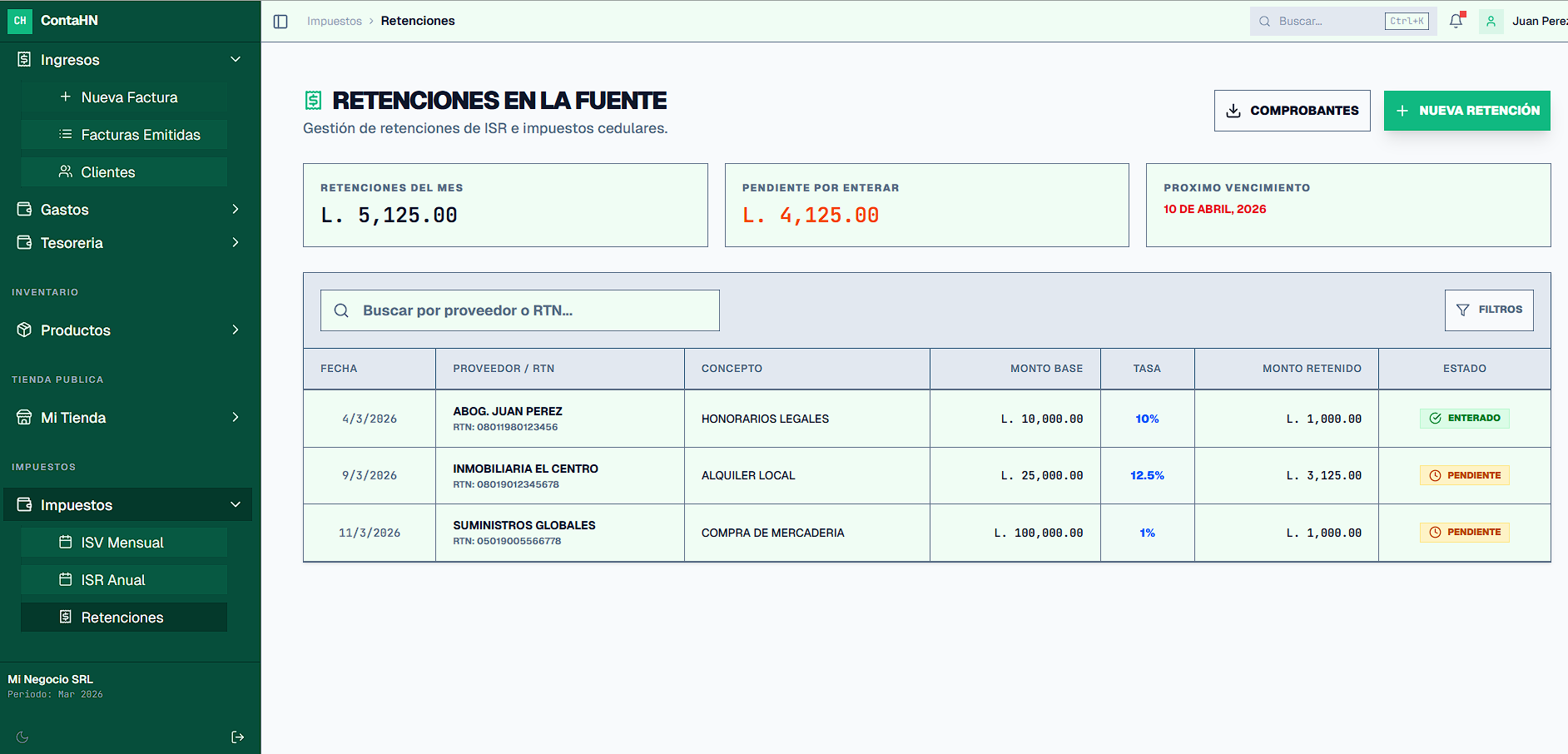The height and width of the screenshot is (754, 1568).
Task: Open the Filtros options
Action: click(1488, 310)
